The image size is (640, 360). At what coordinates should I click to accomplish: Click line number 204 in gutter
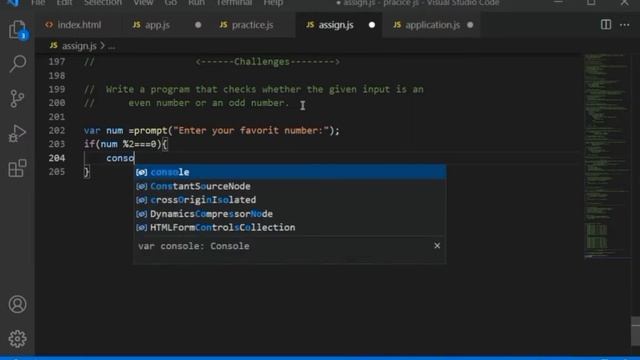57,158
